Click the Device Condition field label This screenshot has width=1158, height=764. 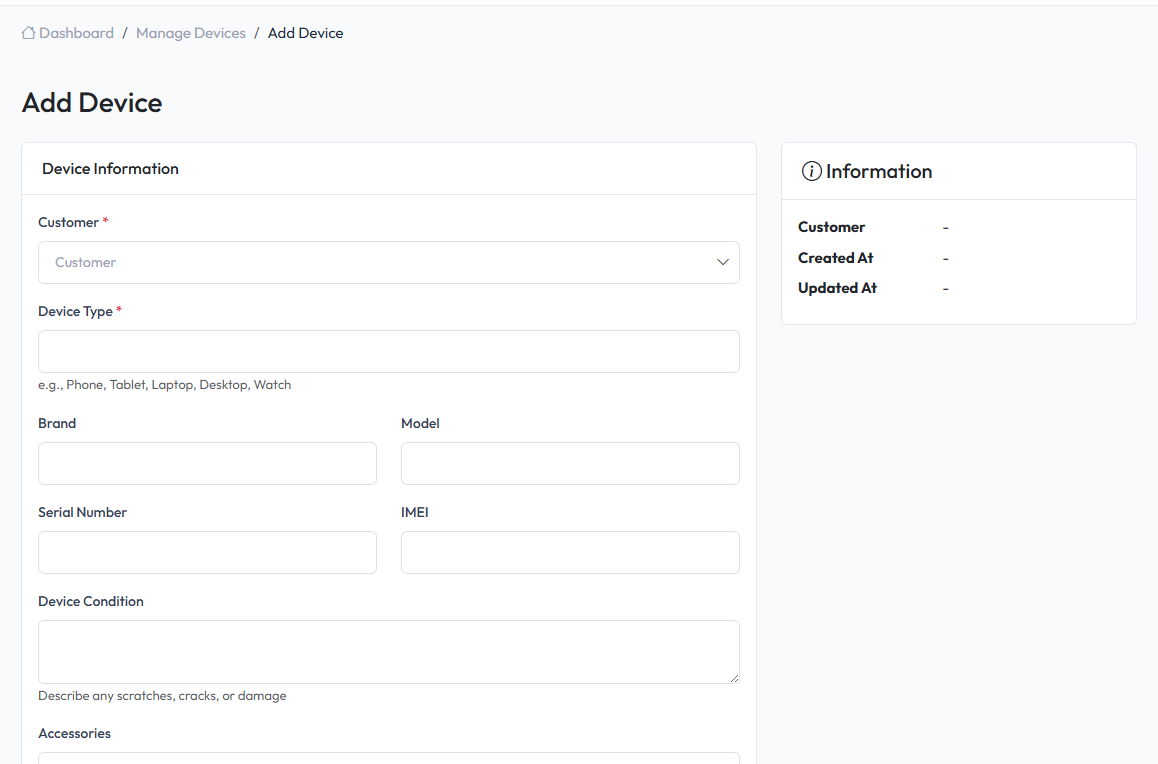click(x=91, y=601)
